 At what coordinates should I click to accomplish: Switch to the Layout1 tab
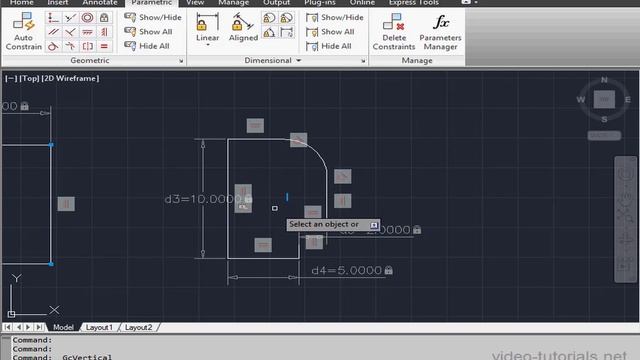[99, 327]
